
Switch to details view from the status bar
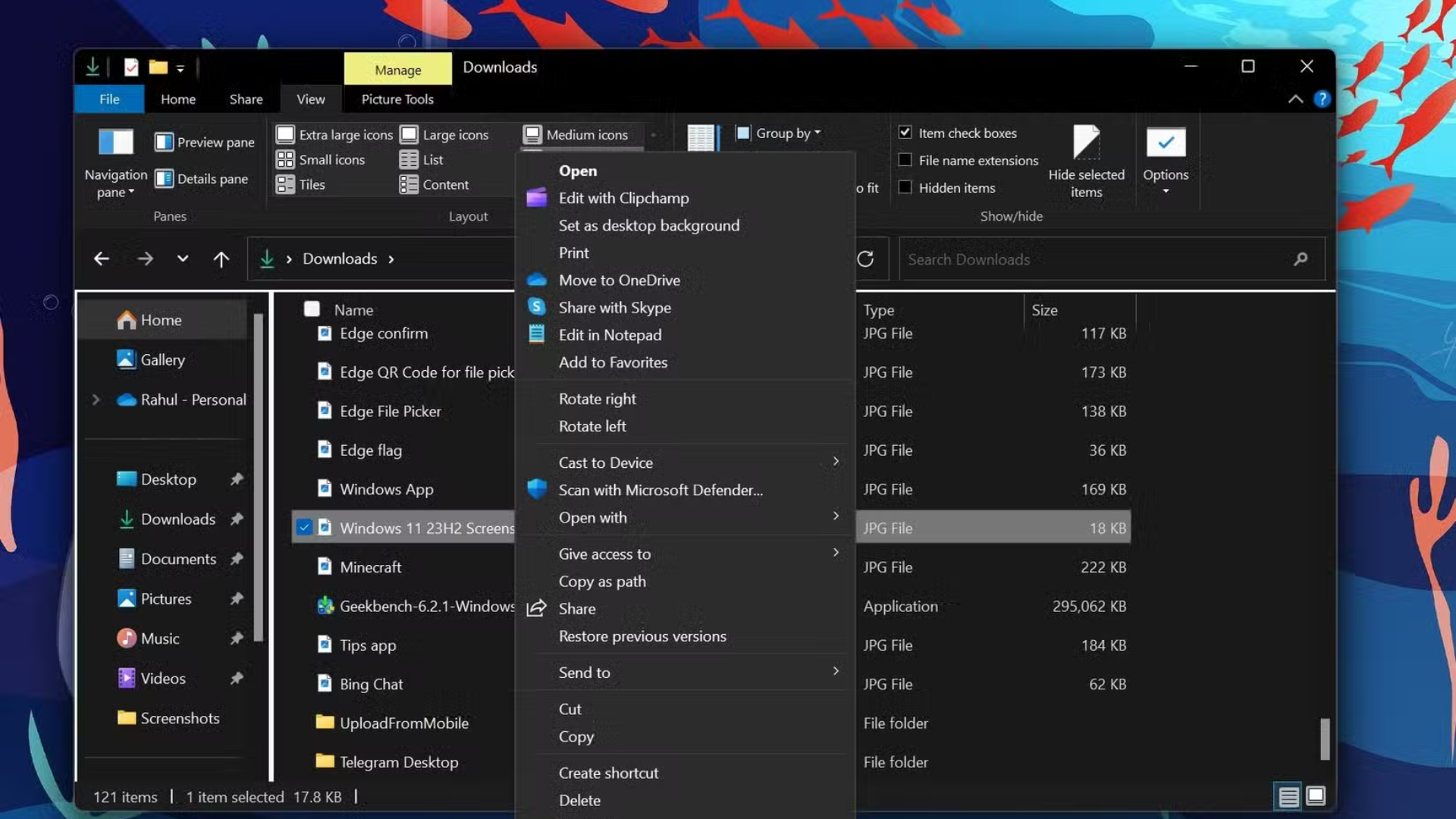(1288, 797)
